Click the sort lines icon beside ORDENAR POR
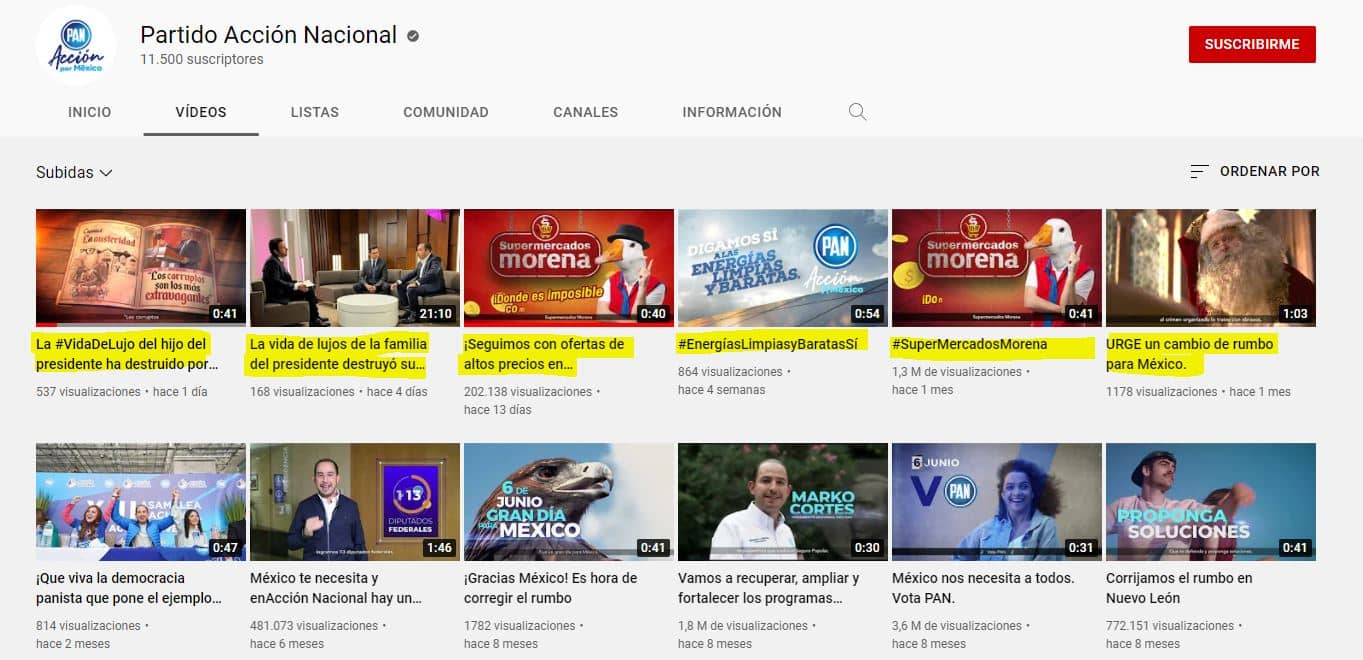Image resolution: width=1363 pixels, height=660 pixels. 1199,172
